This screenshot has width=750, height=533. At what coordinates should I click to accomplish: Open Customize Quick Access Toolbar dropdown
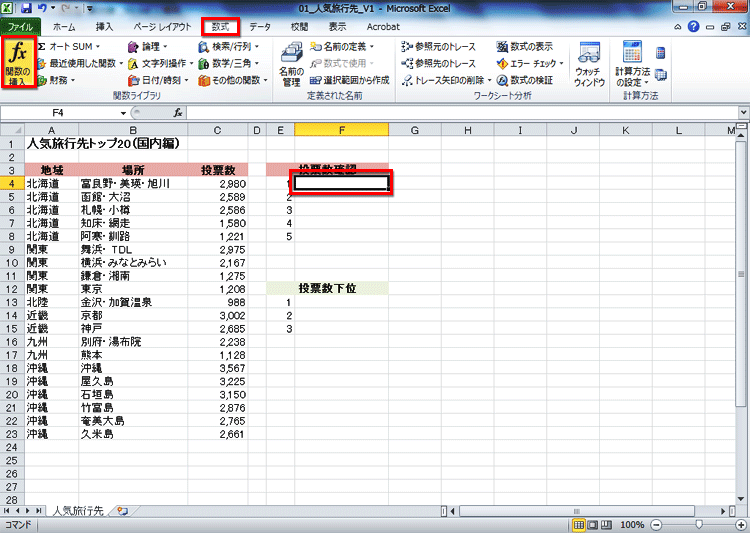(x=90, y=9)
